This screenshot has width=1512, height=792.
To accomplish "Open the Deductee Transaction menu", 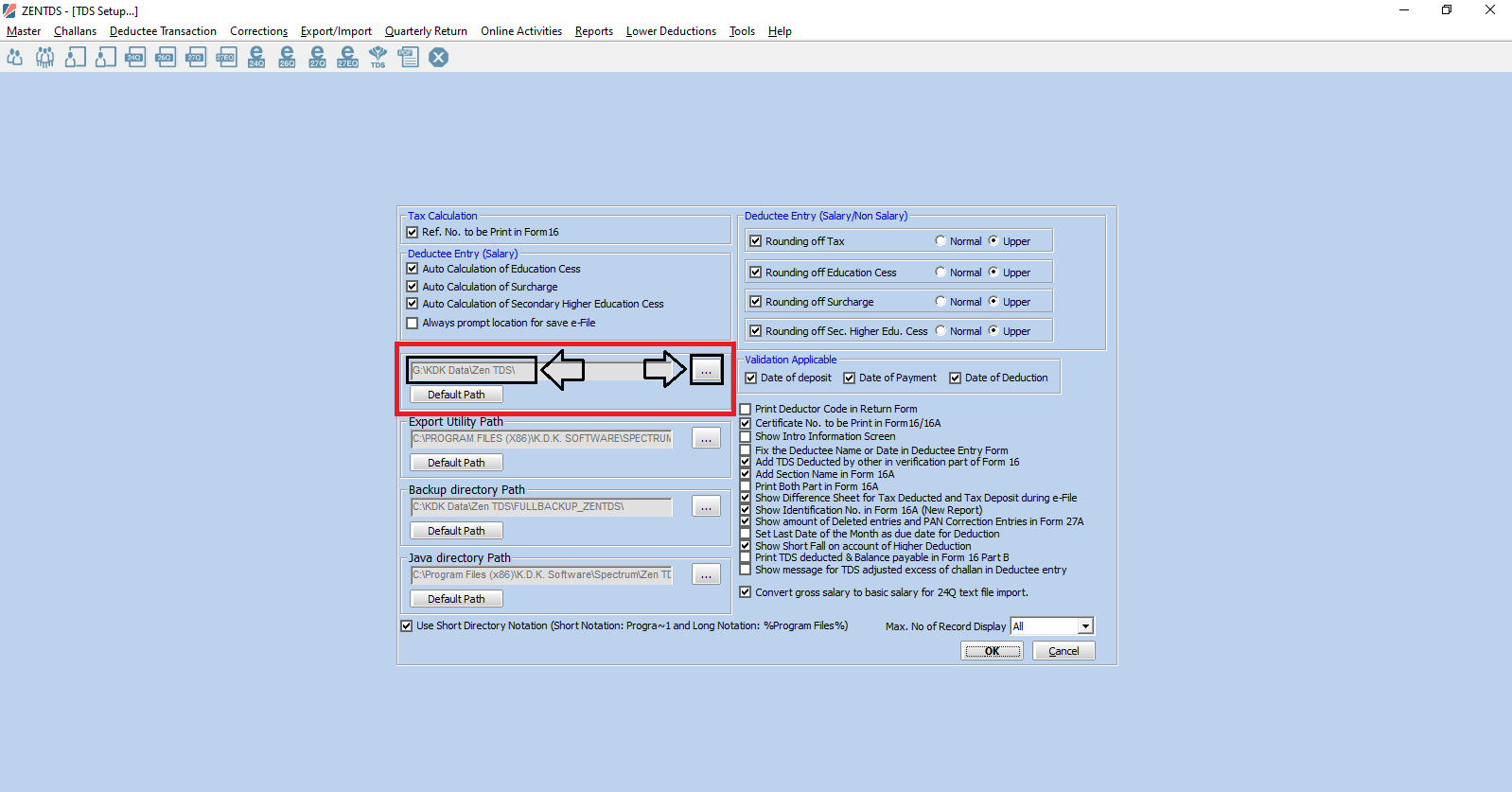I will click(163, 31).
